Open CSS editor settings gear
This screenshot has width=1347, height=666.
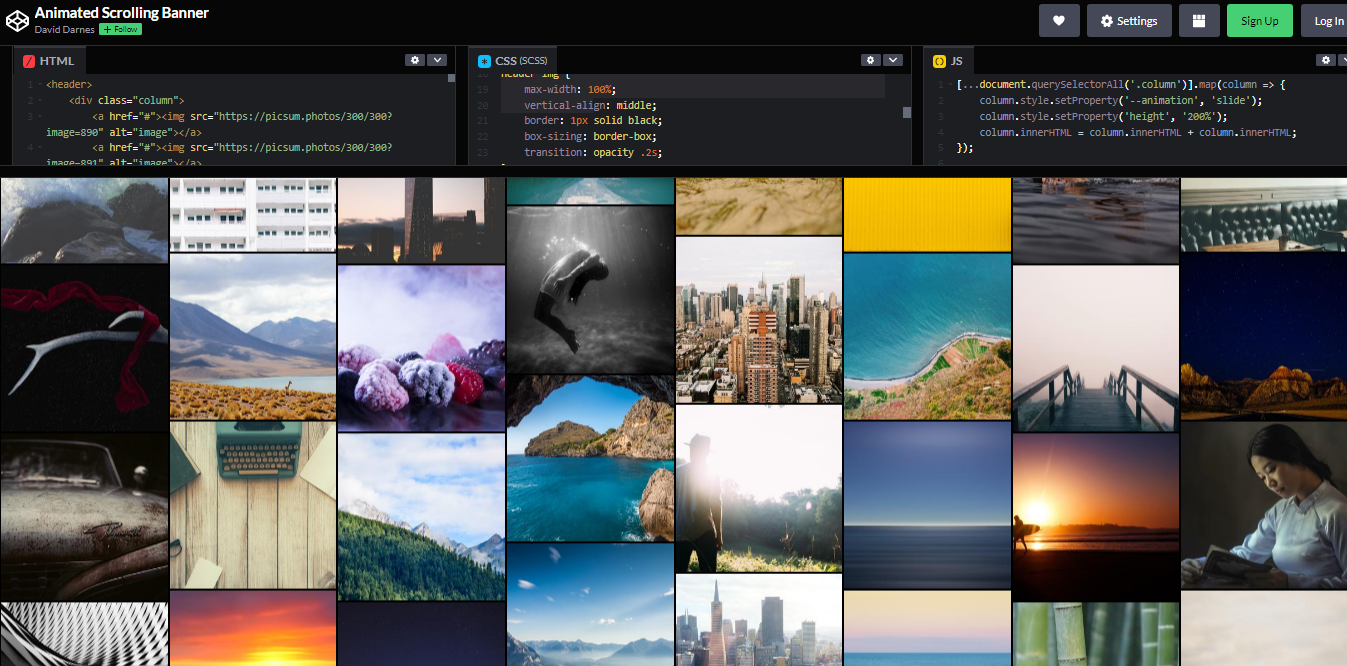point(871,60)
